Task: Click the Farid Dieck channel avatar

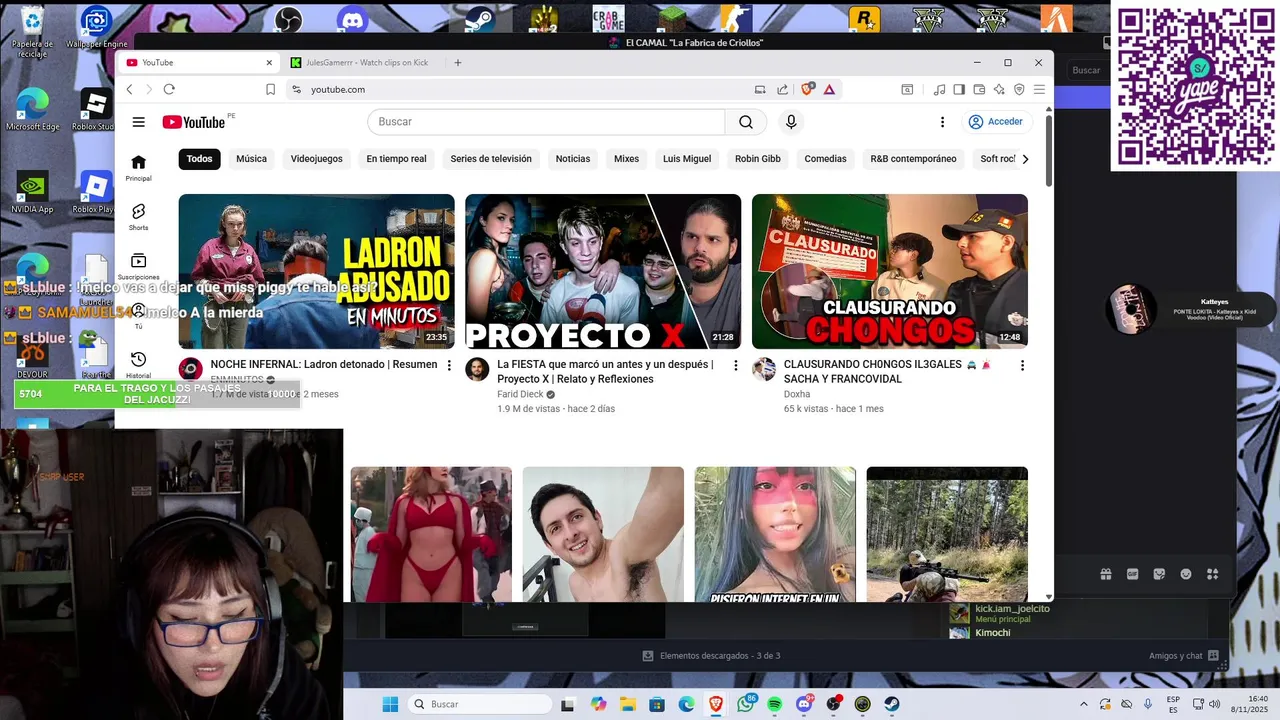Action: [x=478, y=369]
